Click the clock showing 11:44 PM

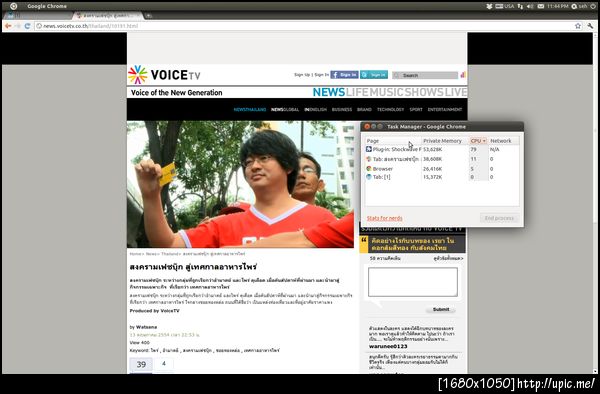coord(558,6)
